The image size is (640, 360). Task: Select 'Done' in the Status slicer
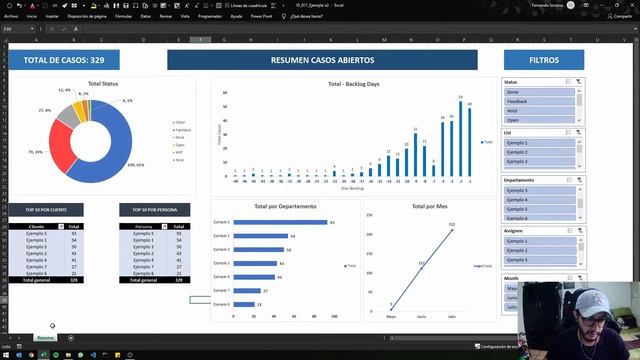point(539,92)
